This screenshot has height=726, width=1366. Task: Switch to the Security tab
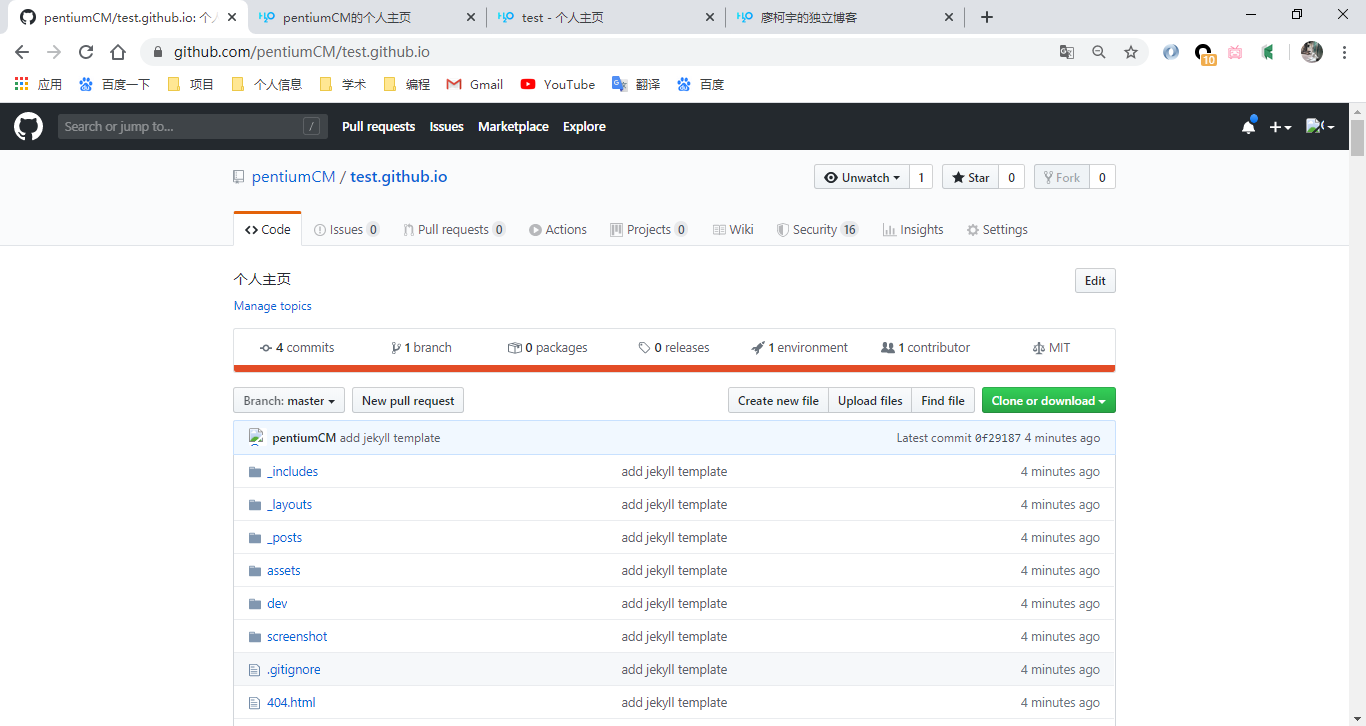[817, 229]
